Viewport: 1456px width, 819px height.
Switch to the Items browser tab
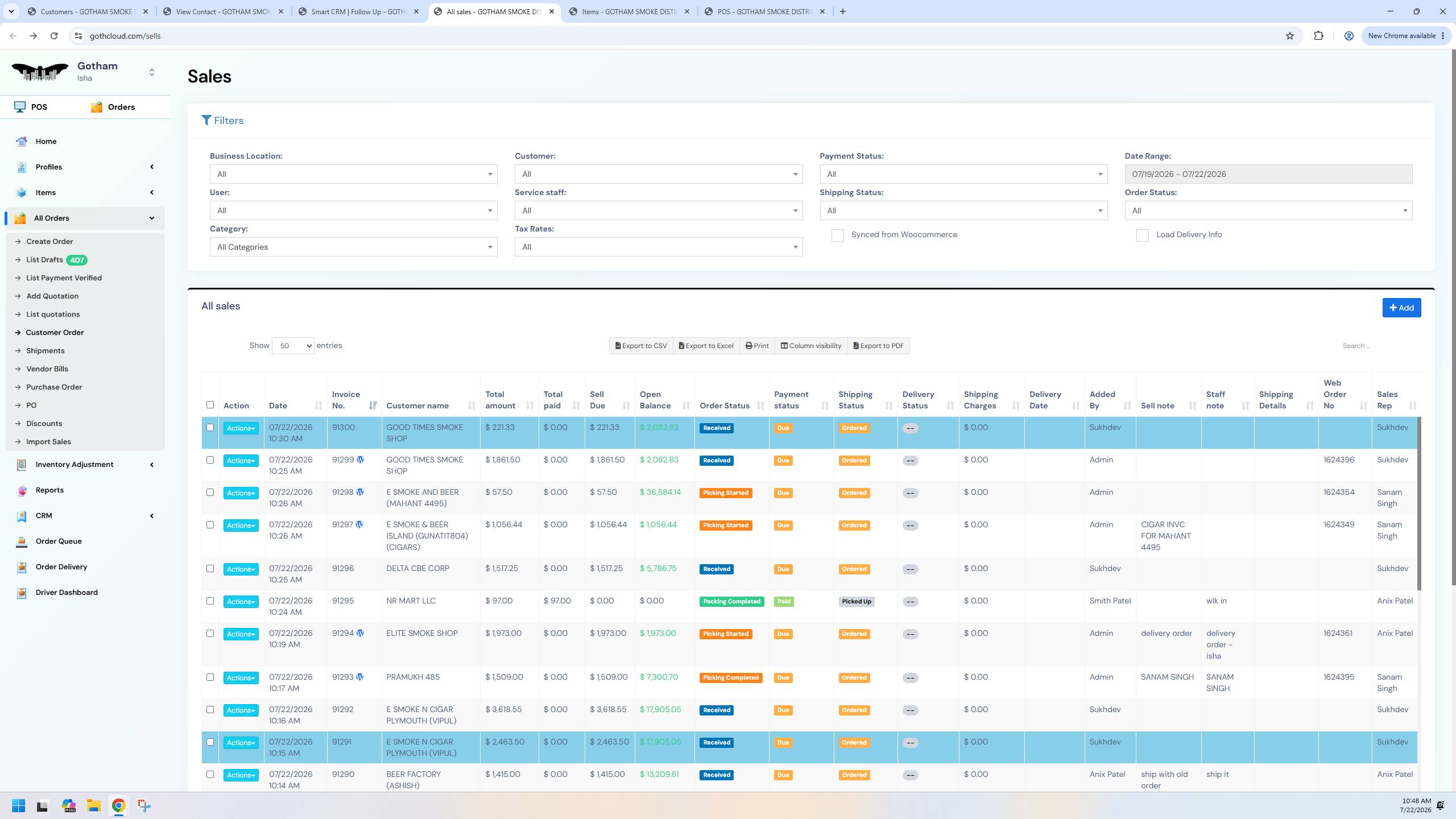pos(629,11)
